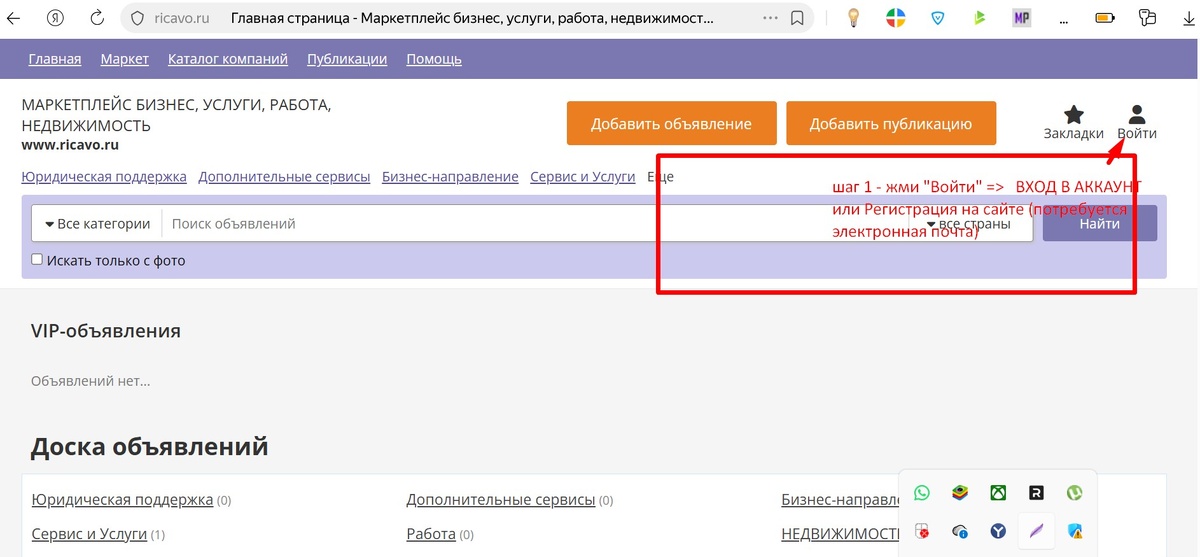This screenshot has height=557, width=1200.
Task: Open the 'Все категории' dropdown
Action: (x=96, y=224)
